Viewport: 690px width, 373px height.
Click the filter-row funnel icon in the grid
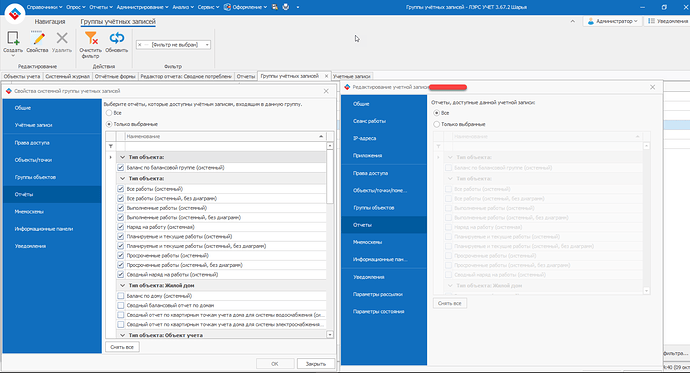pos(111,146)
